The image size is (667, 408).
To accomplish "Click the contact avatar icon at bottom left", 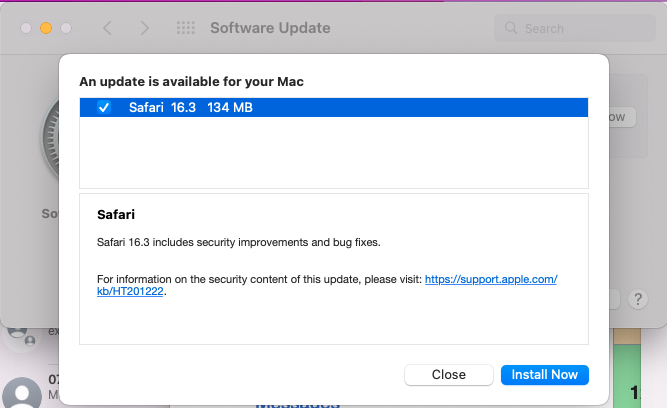I will point(20,391).
